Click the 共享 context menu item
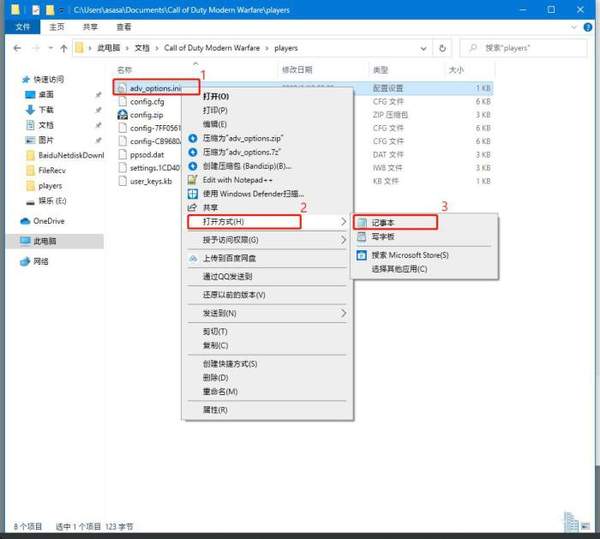This screenshot has width=600, height=539. (267, 207)
